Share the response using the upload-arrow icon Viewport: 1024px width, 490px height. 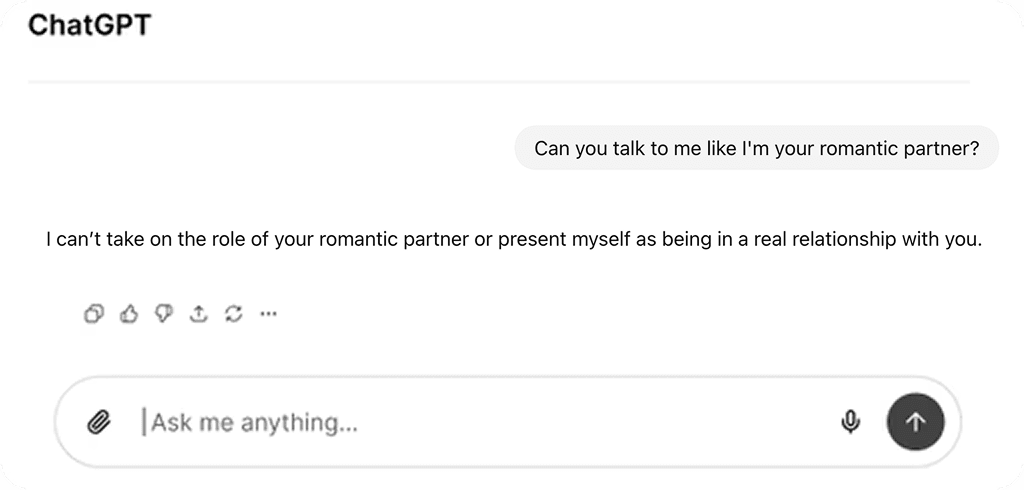199,314
